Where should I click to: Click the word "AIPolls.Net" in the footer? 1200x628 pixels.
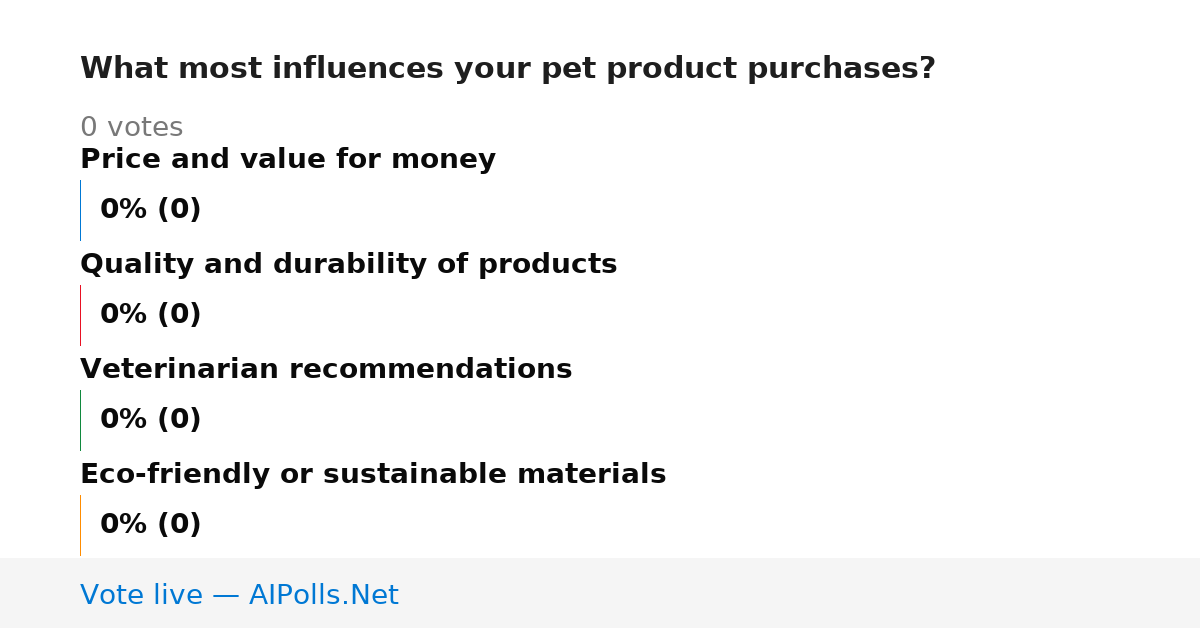tap(324, 595)
